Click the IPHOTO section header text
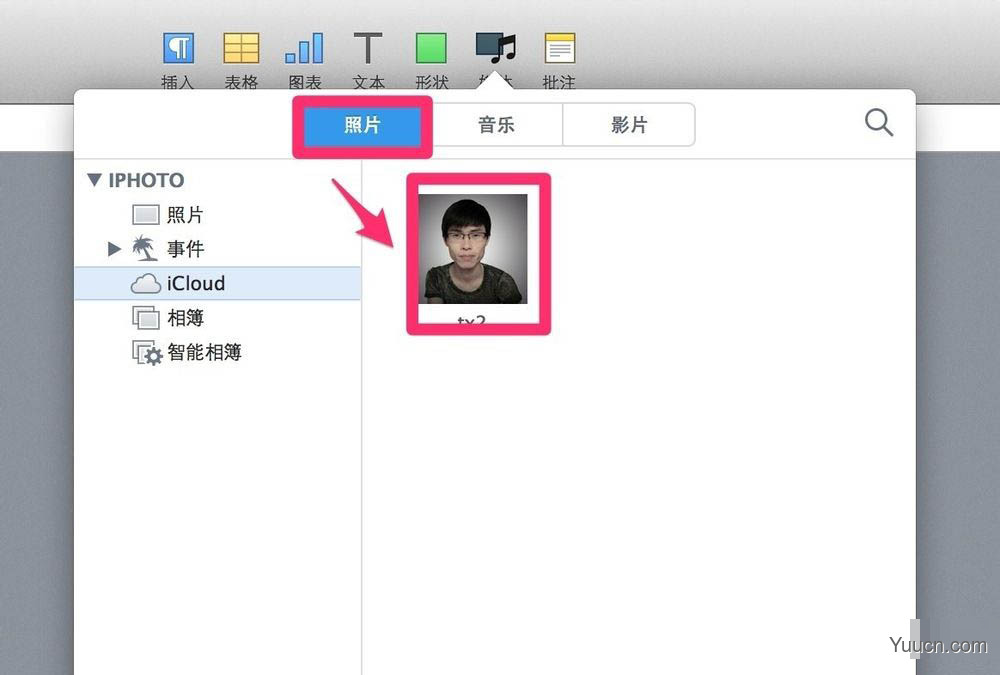Viewport: 1000px width, 675px height. [x=146, y=181]
